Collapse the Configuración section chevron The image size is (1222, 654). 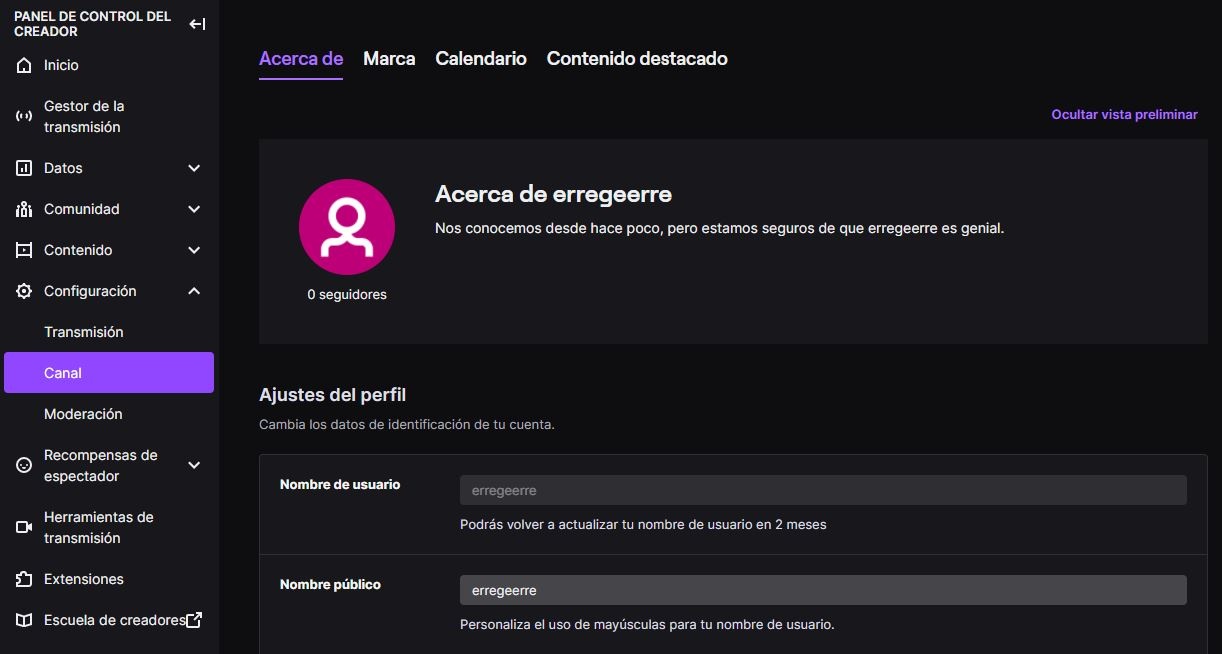coord(193,290)
